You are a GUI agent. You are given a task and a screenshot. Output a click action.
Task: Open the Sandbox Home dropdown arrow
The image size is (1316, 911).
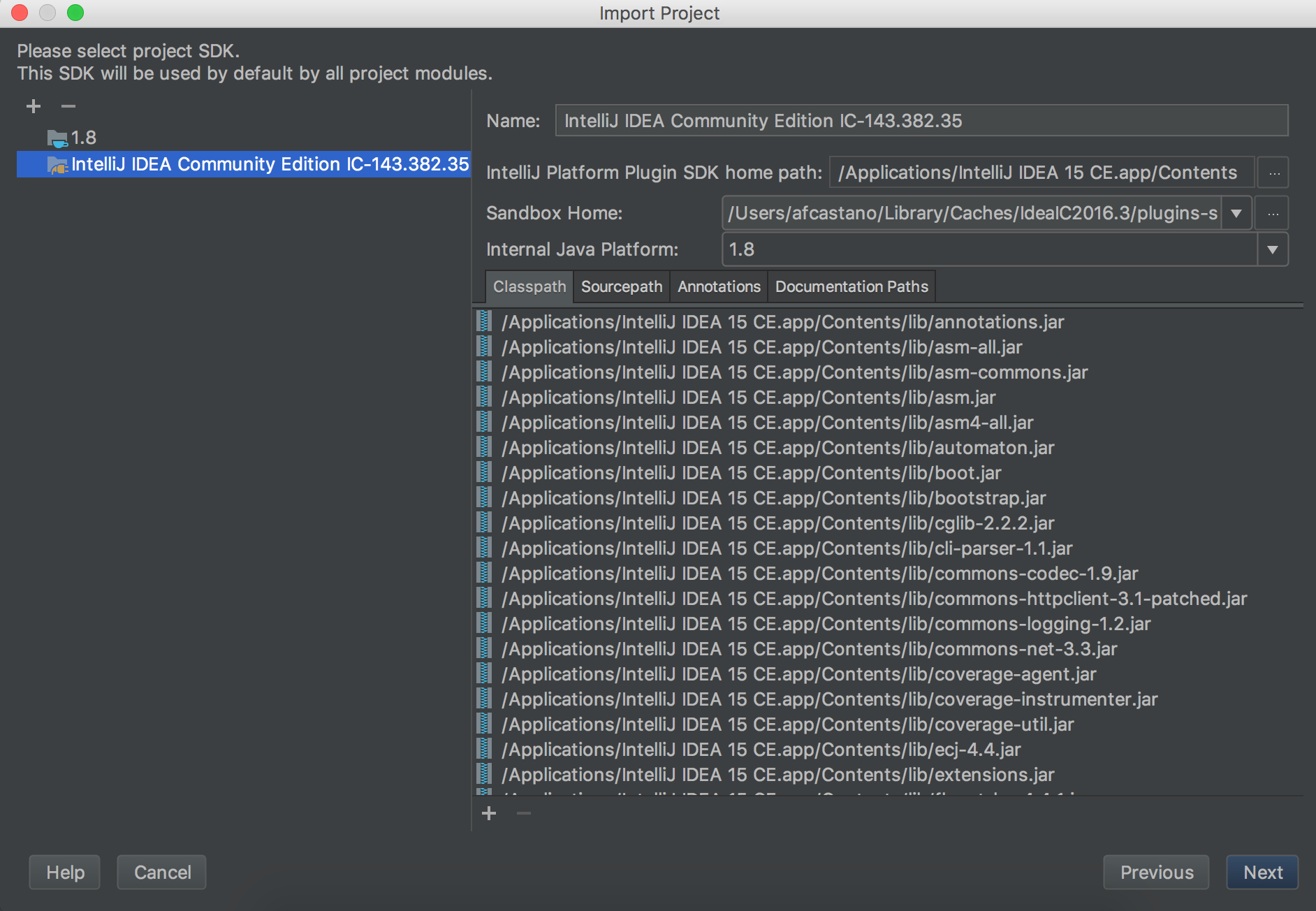1236,213
